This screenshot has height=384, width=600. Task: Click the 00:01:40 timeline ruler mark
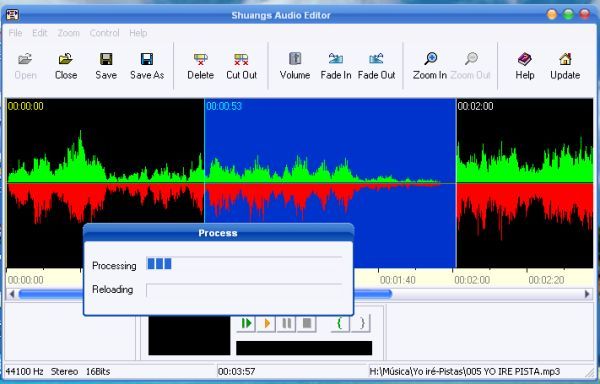398,280
